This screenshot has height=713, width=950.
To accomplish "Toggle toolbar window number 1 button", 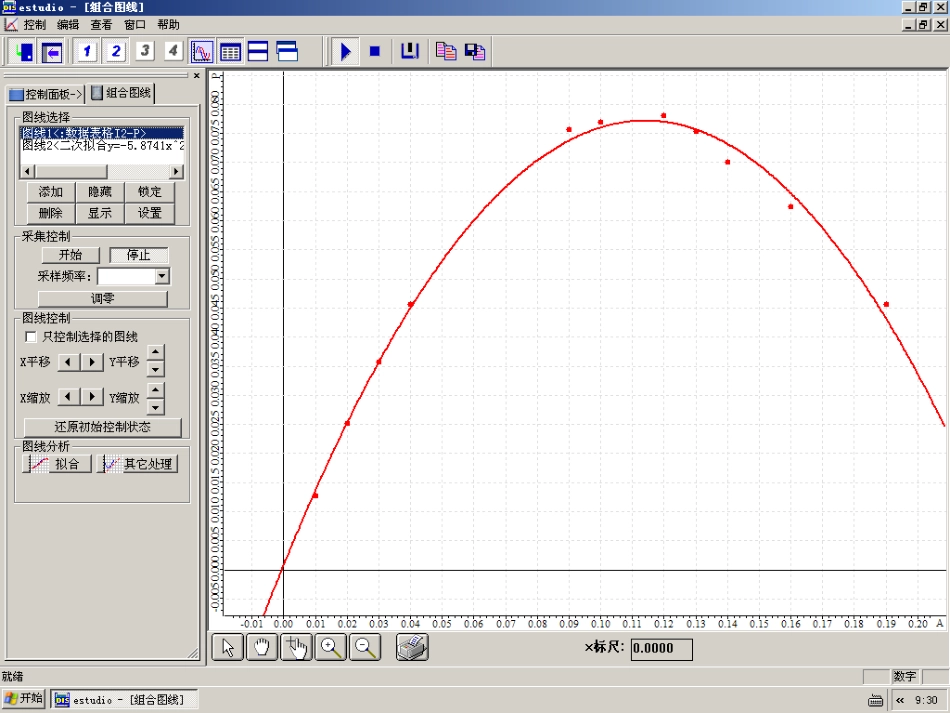I will (87, 52).
